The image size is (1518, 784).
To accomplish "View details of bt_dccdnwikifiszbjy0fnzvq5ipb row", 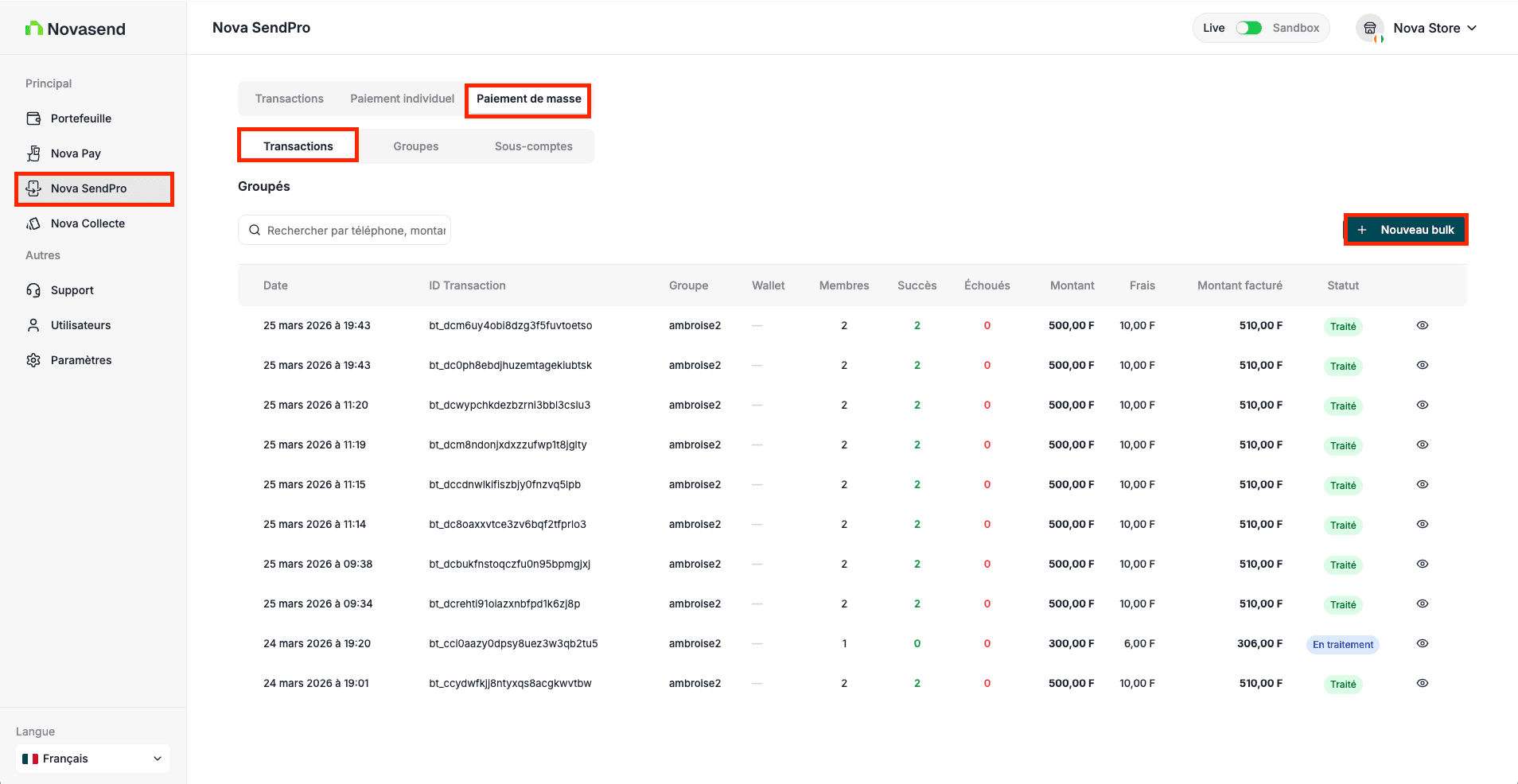I will [1423, 484].
